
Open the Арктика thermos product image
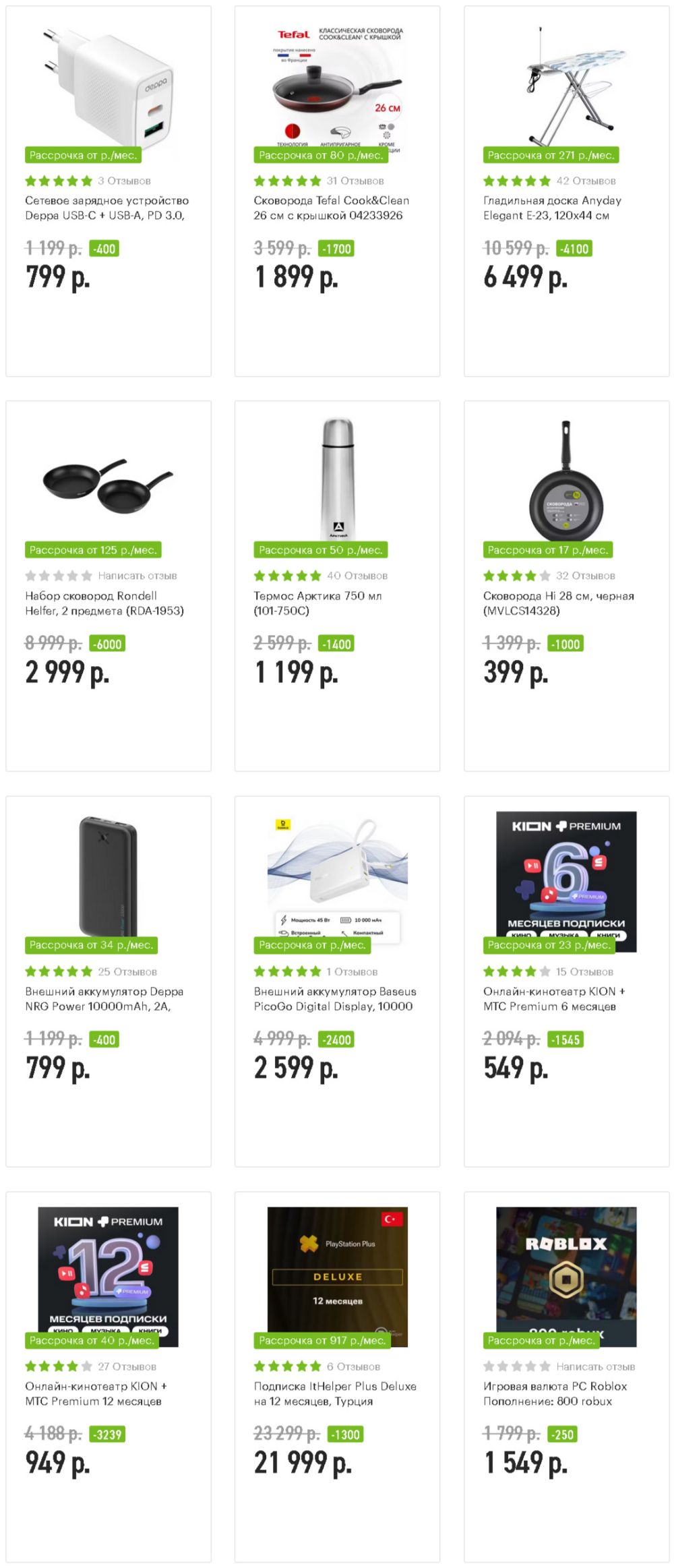coord(337,479)
